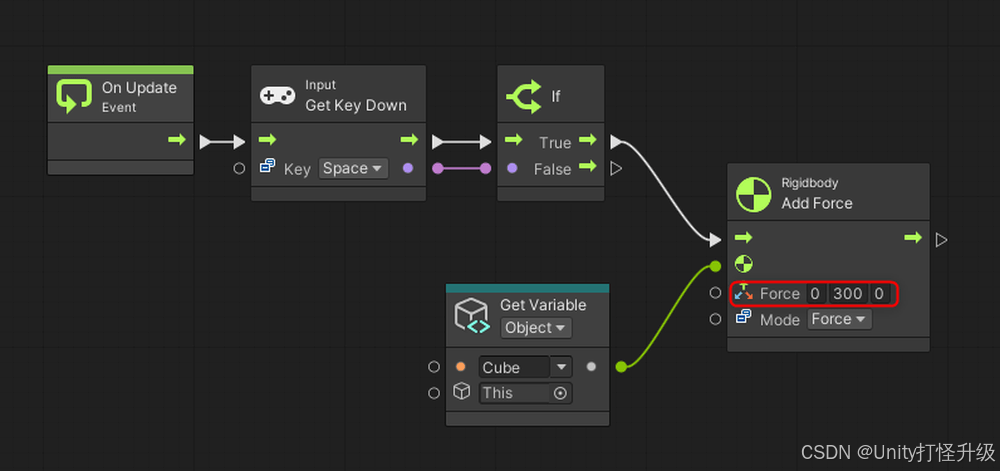Screen dimensions: 1000x471
Task: Select the Add Force node title
Action: [x=817, y=203]
